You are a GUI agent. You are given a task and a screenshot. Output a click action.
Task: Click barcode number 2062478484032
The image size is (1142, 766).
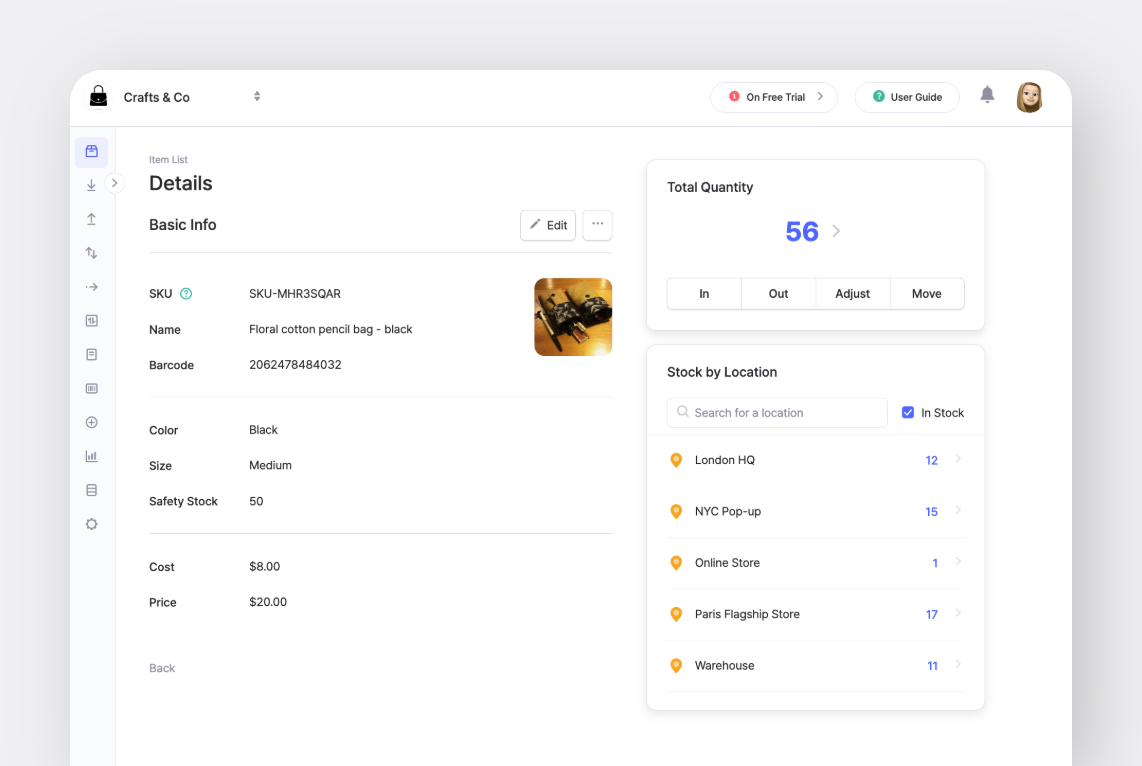[x=295, y=364]
